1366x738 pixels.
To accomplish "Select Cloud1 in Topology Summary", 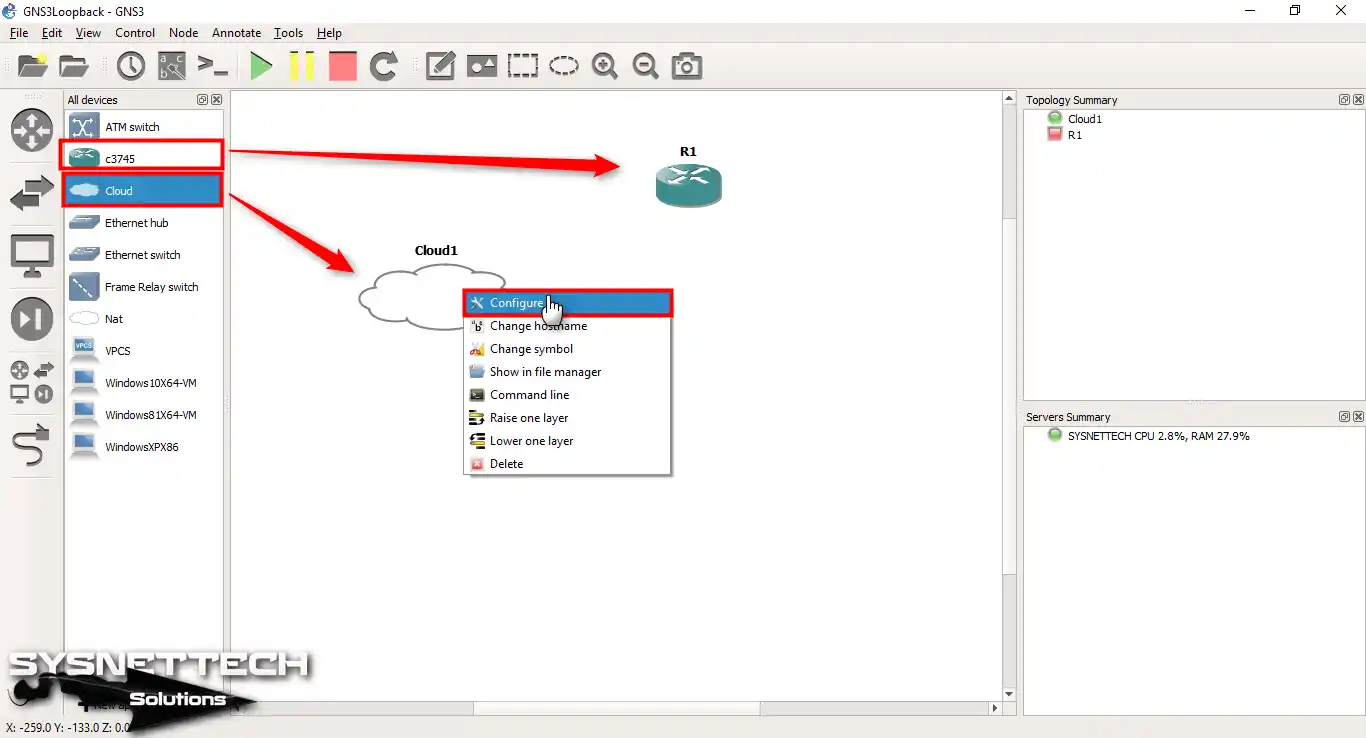I will tap(1084, 119).
